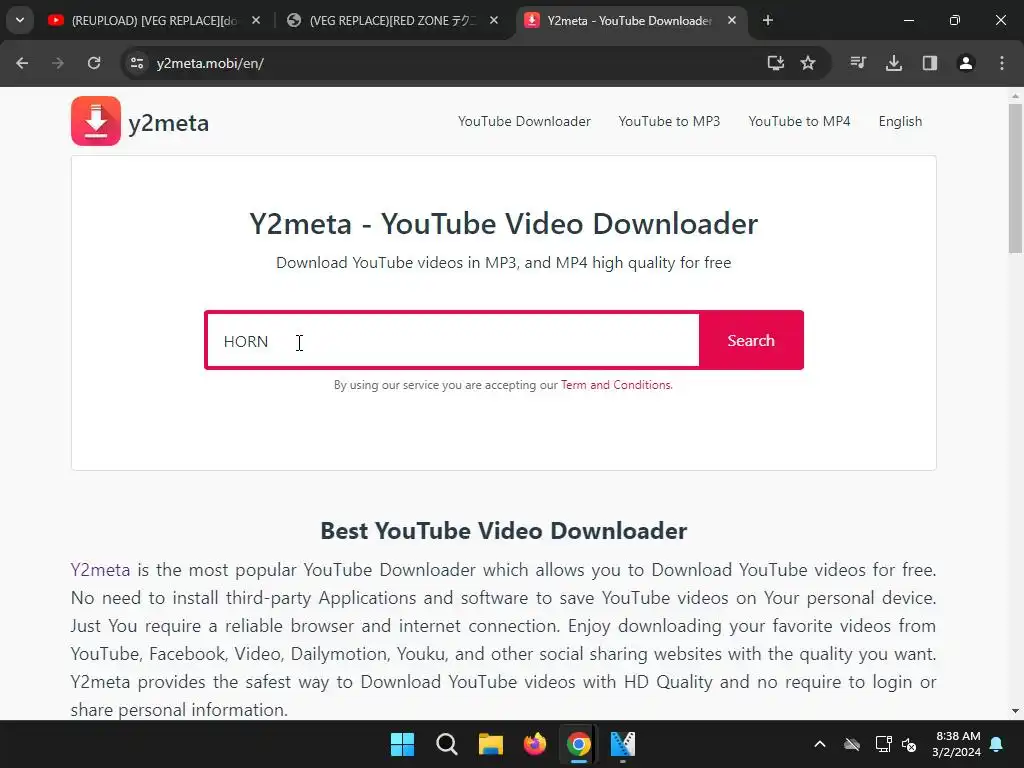The width and height of the screenshot is (1024, 768).
Task: Open Windows taskbar search
Action: coord(447,744)
